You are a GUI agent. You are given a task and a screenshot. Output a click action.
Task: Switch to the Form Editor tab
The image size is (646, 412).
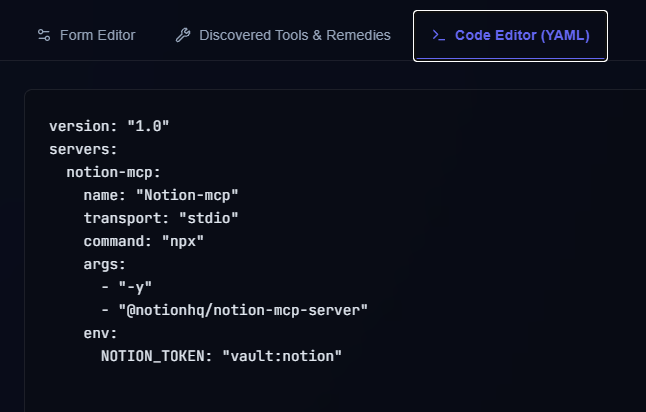[x=86, y=35]
